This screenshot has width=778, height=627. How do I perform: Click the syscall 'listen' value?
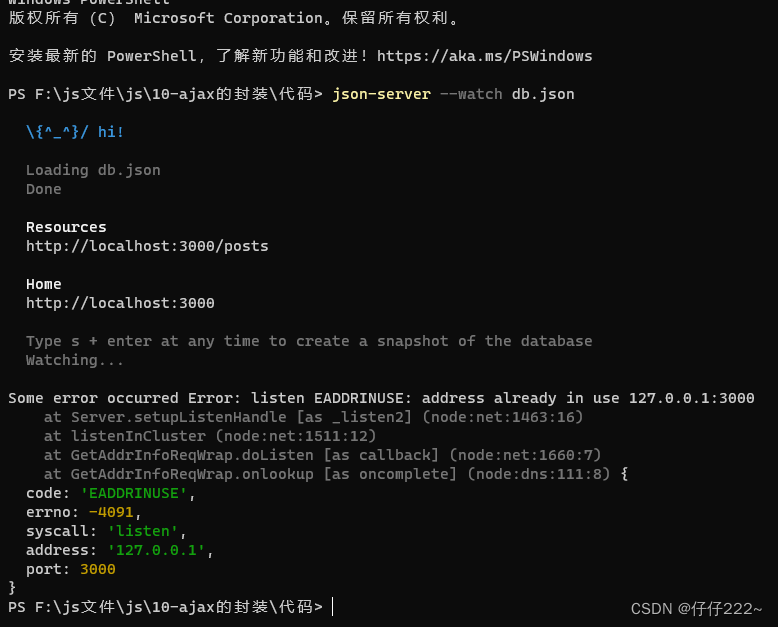tap(142, 531)
